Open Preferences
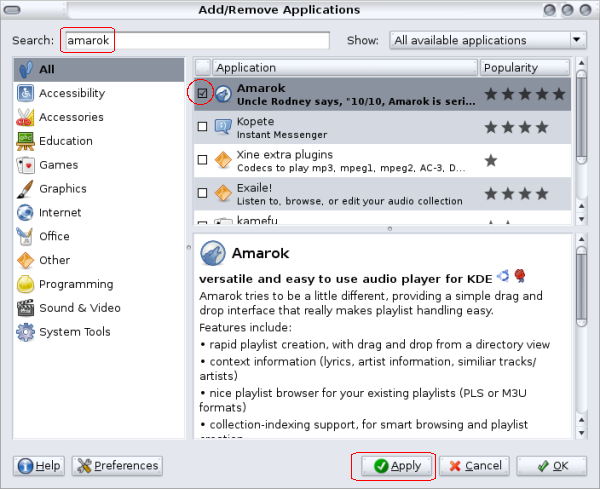Viewport: 600px width, 489px height. tap(117, 466)
